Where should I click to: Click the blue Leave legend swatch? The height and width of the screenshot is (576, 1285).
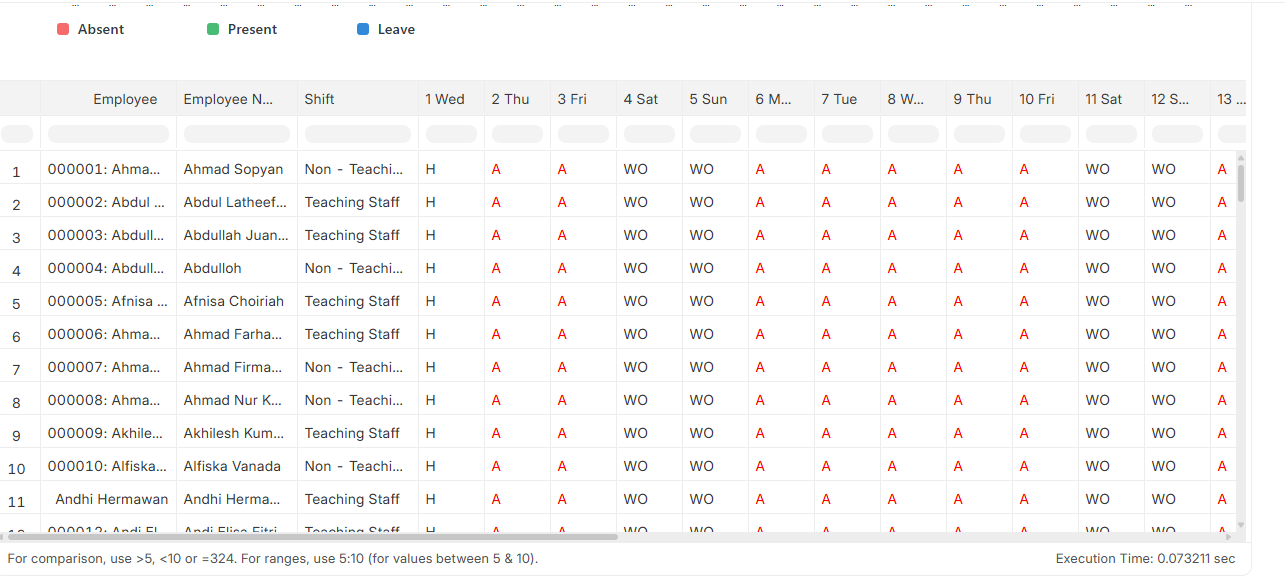pos(363,30)
